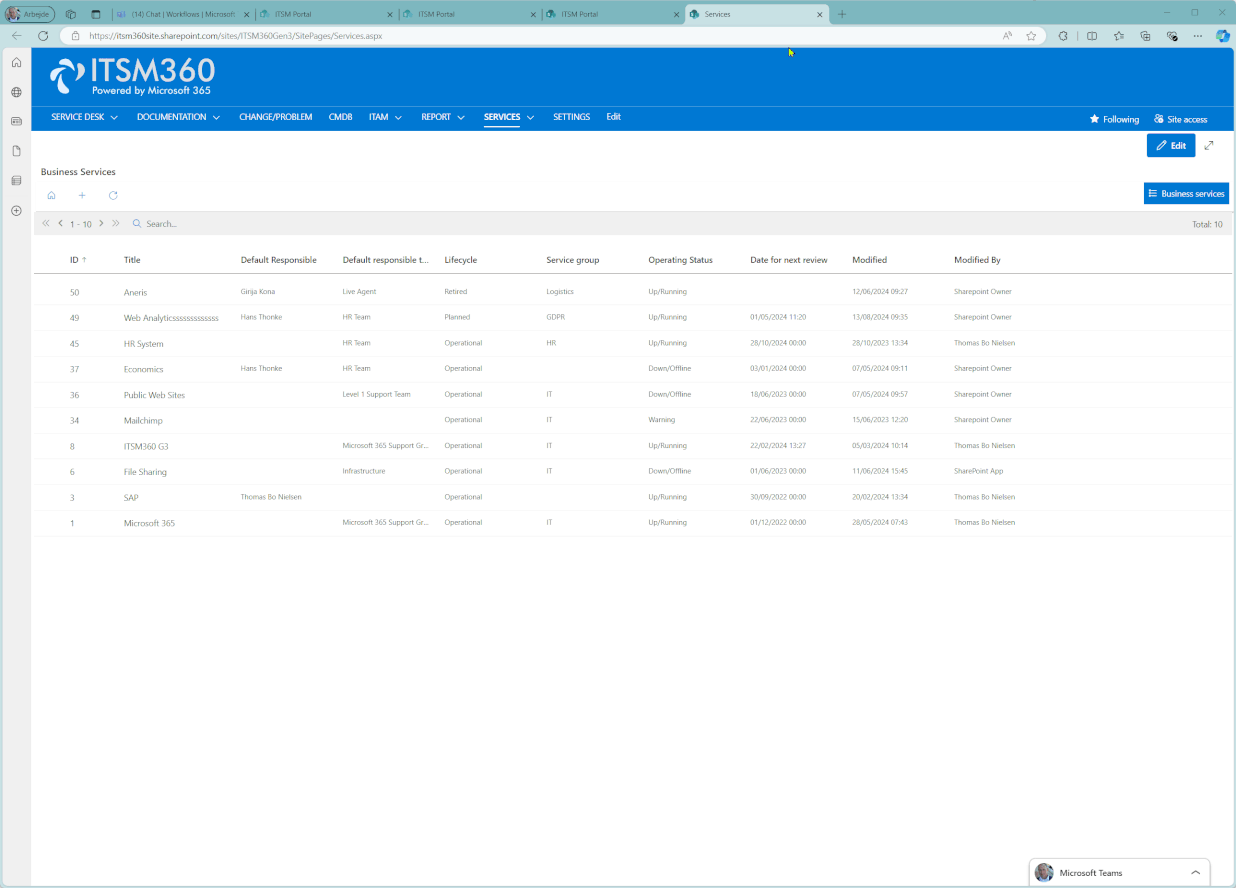This screenshot has width=1236, height=888.
Task: Reload the page in browser toolbar
Action: point(43,36)
